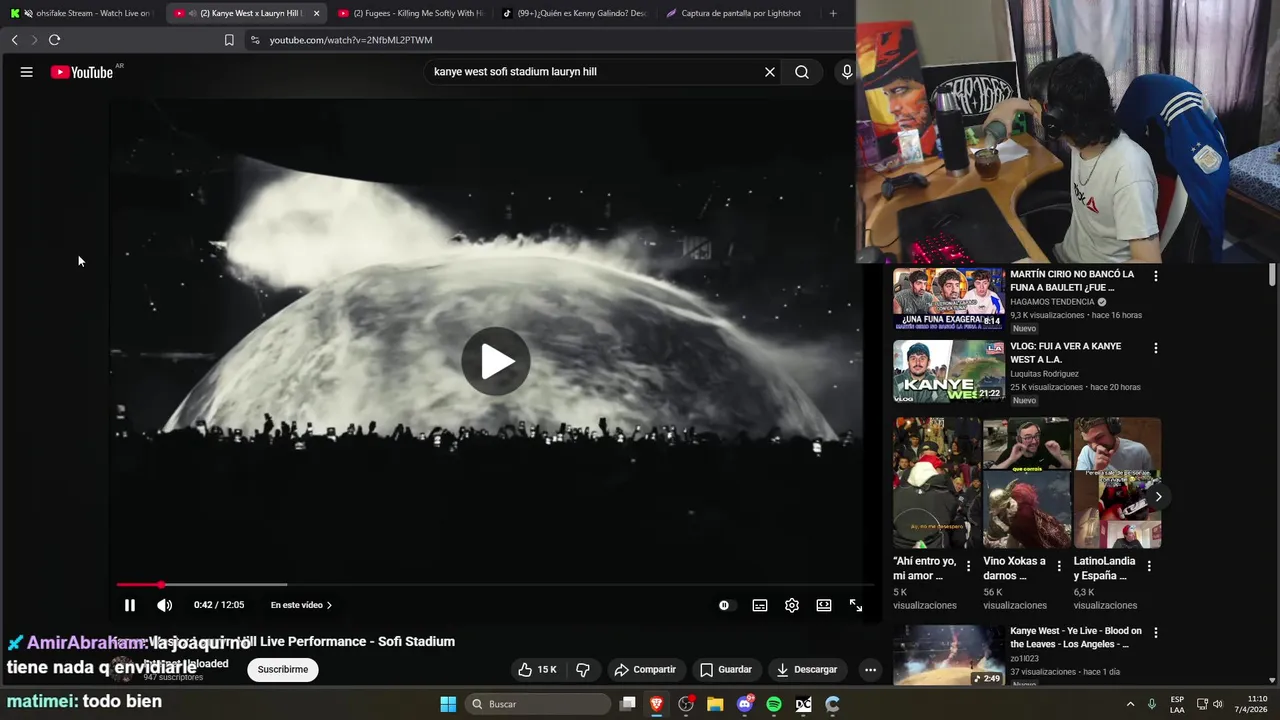Go forward with the browser forward arrow

[x=33, y=40]
